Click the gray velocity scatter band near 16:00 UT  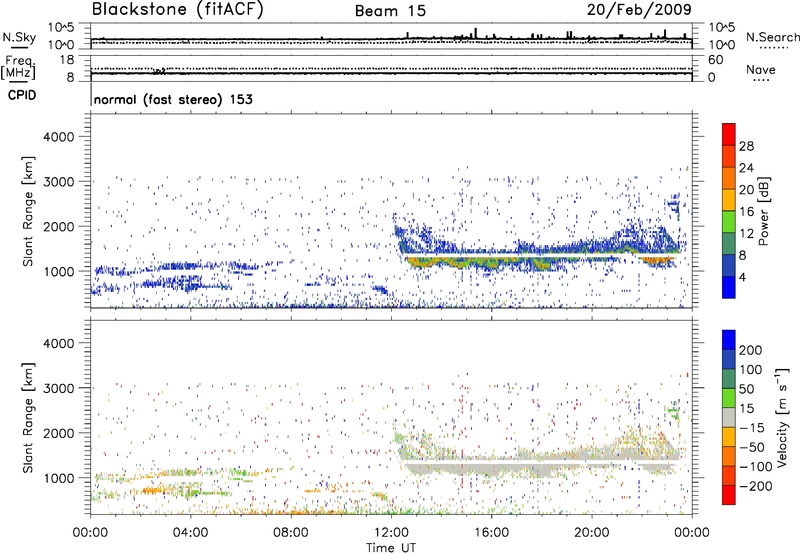click(491, 468)
